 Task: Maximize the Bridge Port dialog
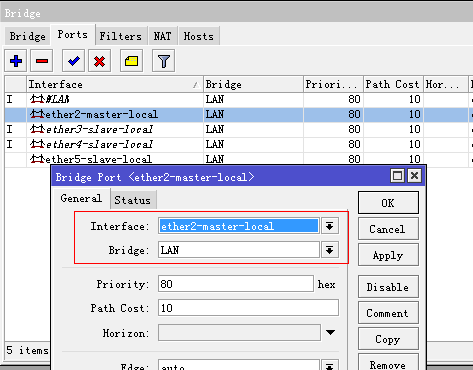point(397,175)
